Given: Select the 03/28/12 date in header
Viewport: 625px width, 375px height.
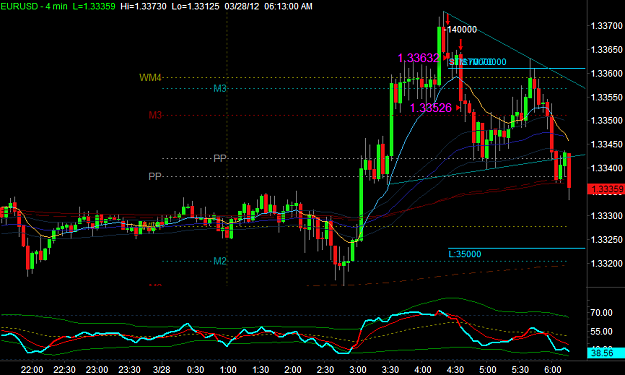Looking at the screenshot, I should pos(242,6).
